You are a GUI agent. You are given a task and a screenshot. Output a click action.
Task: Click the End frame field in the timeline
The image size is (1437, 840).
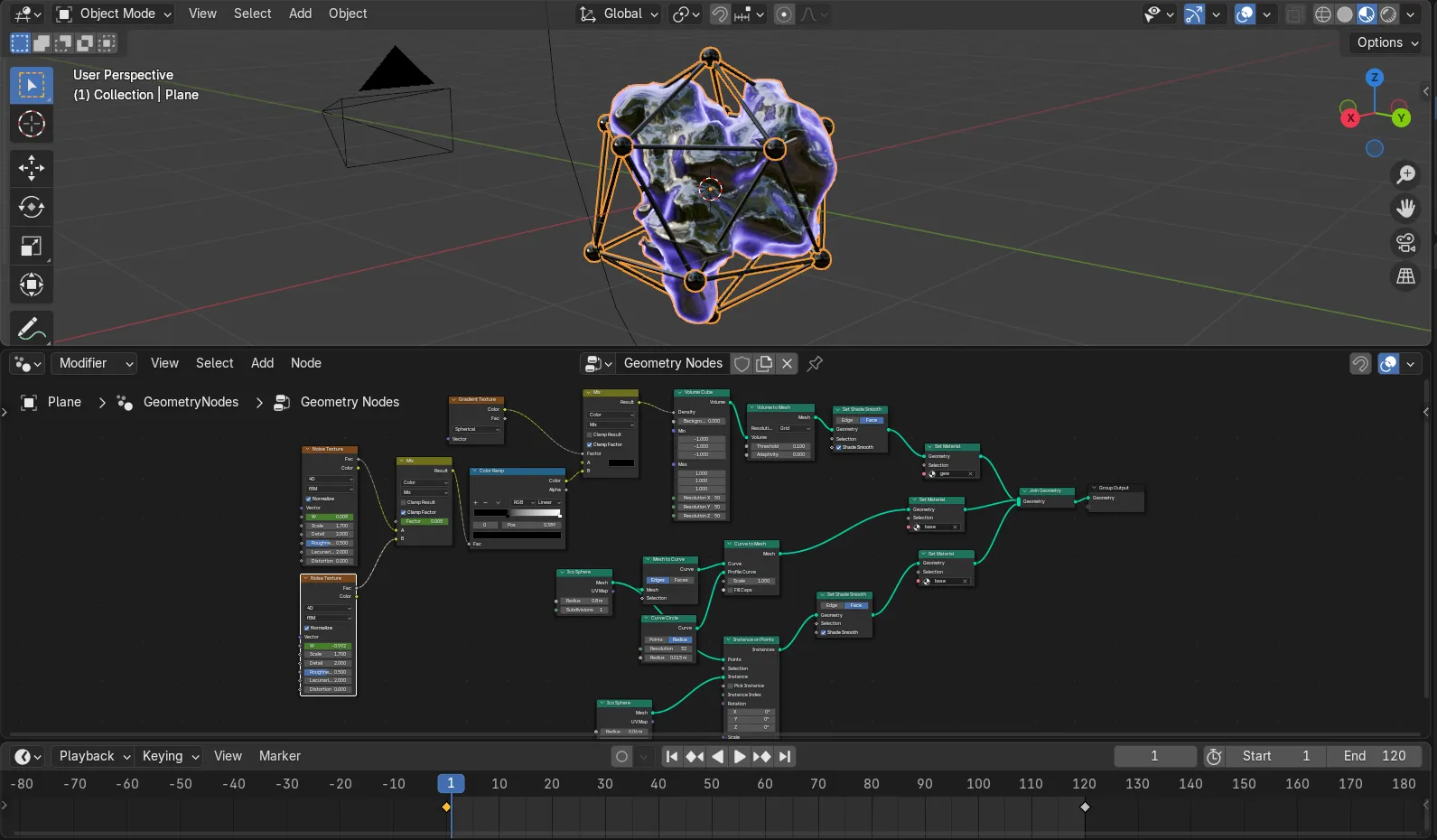[x=1375, y=756]
